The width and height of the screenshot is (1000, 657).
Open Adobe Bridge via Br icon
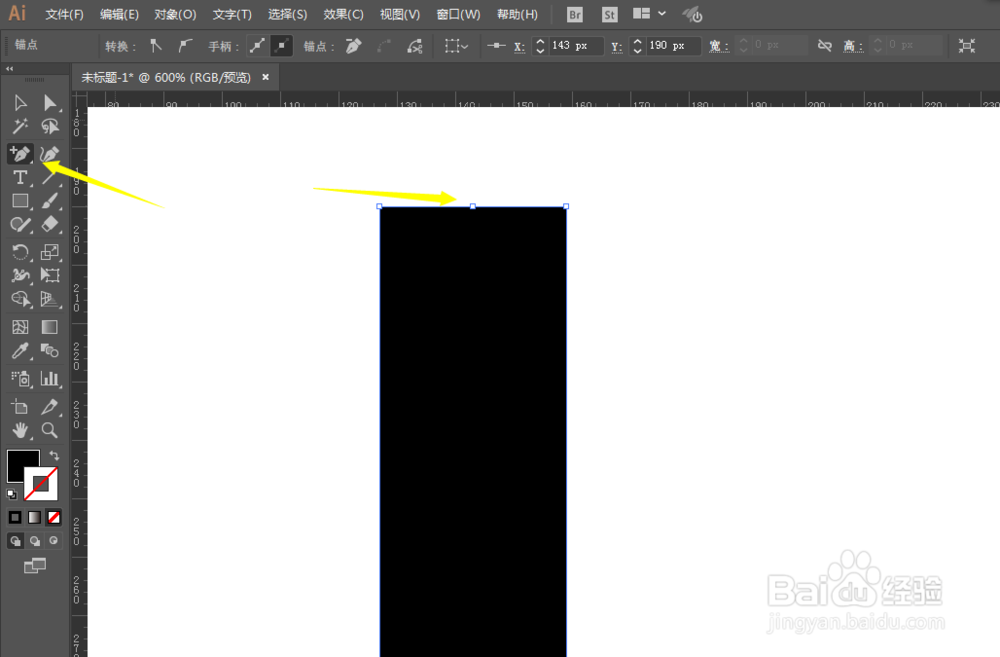(575, 14)
